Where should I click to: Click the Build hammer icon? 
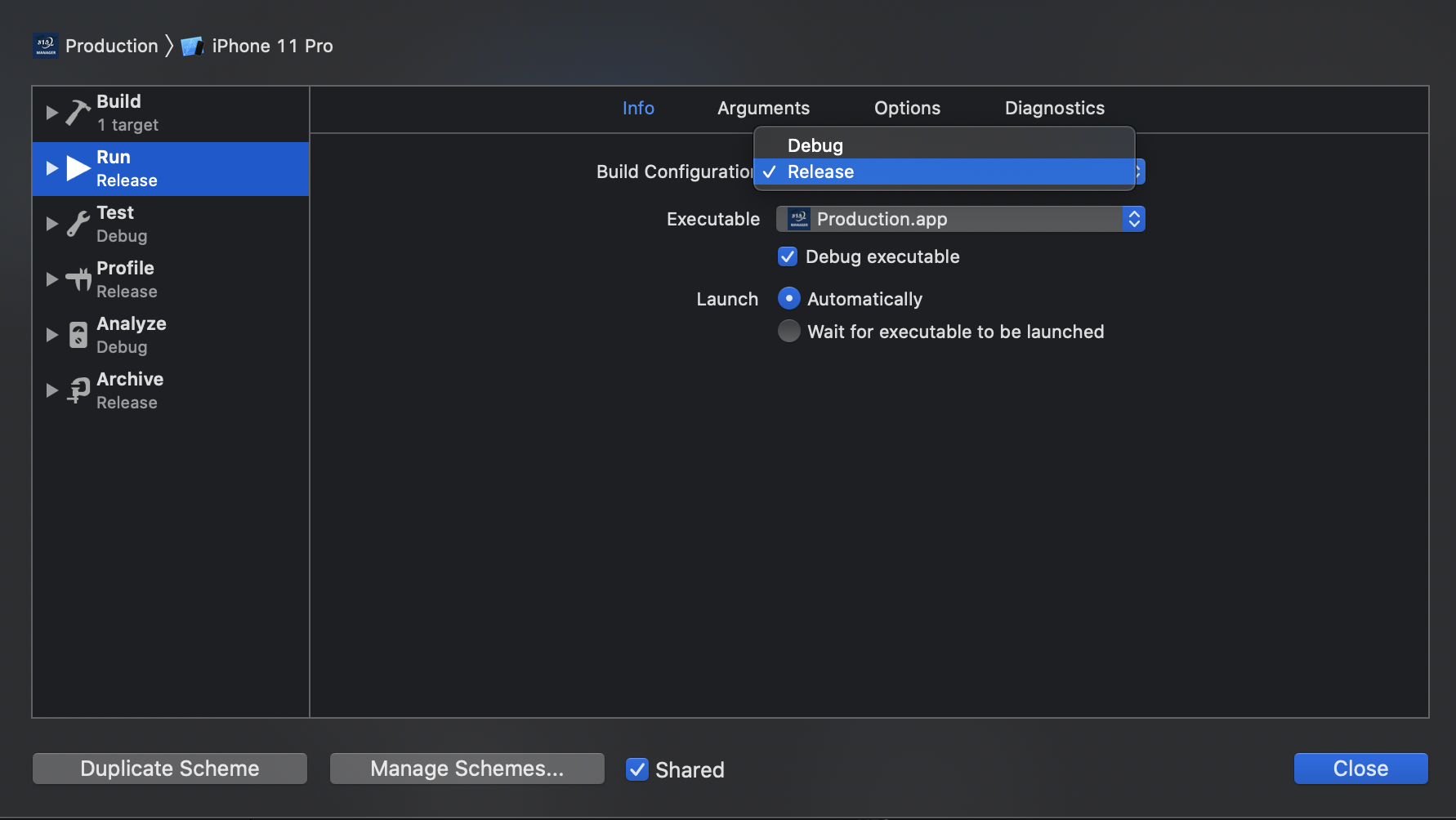[78, 113]
